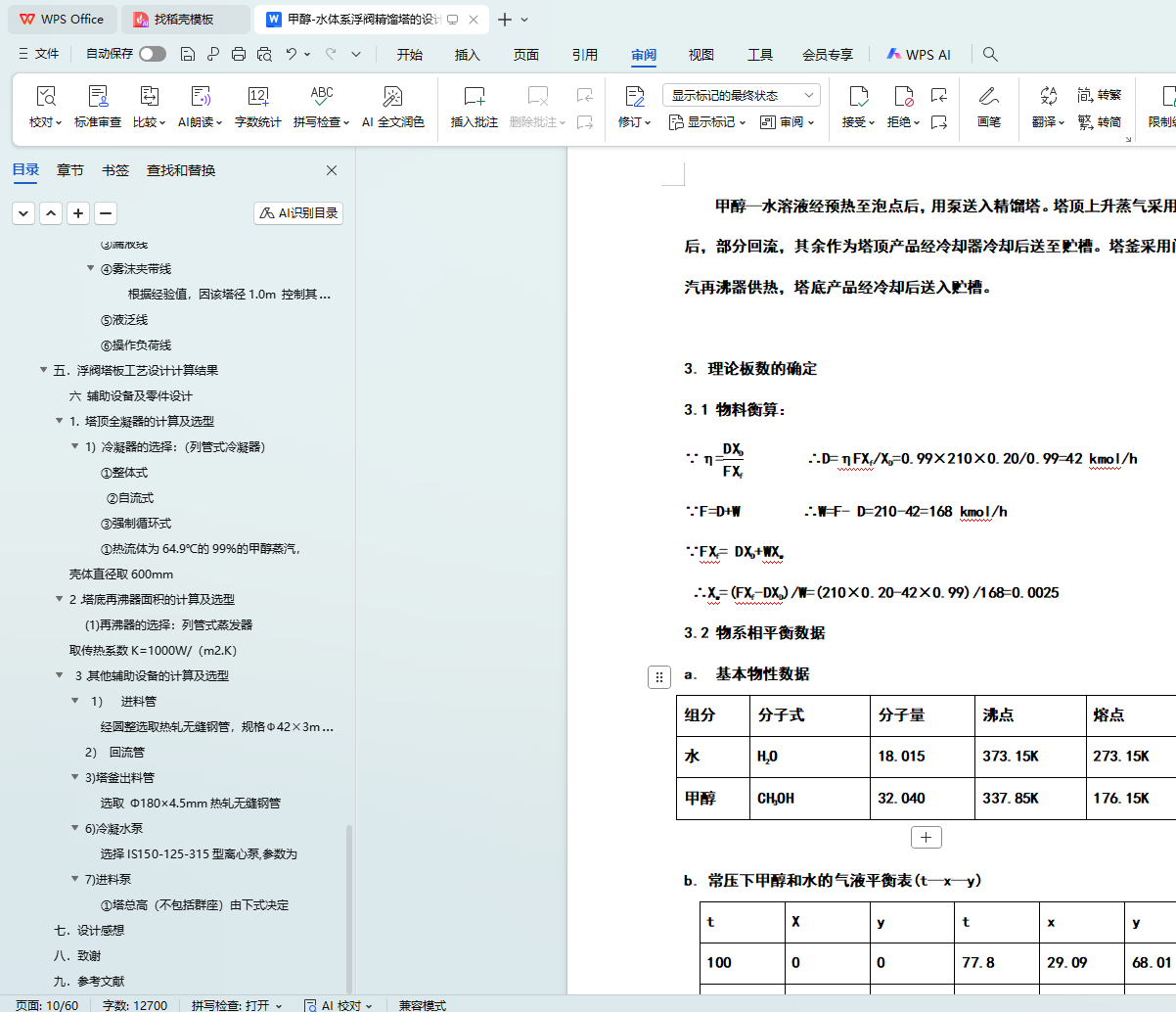Click the 标准审查 standards review icon
The height and width of the screenshot is (1012, 1176).
pos(98,96)
